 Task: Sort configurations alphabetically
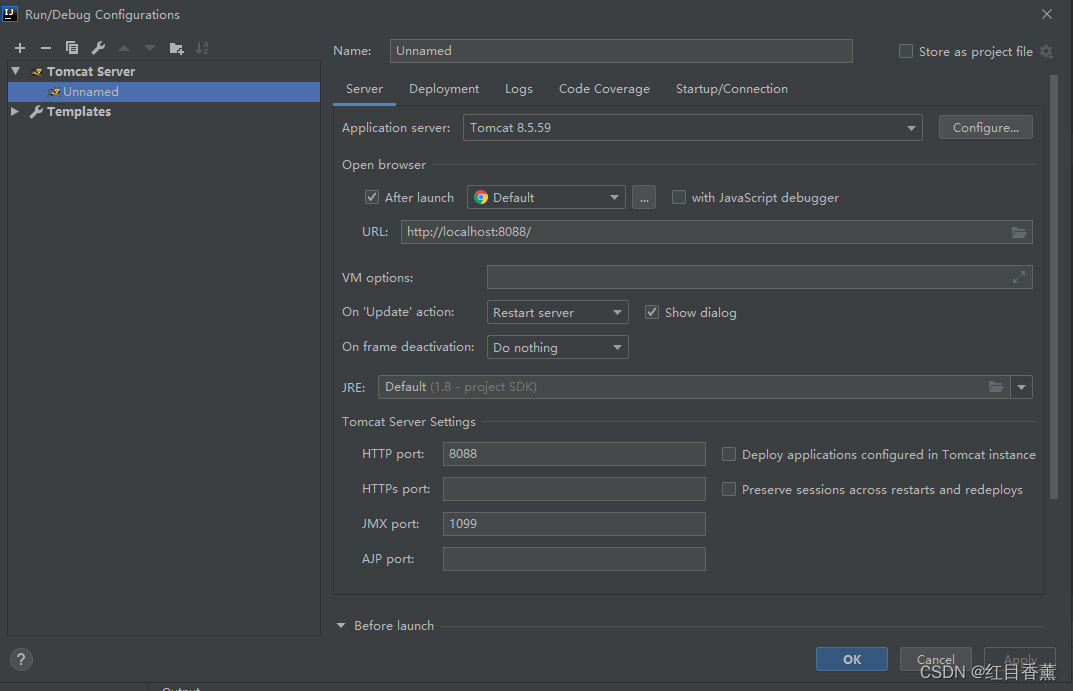(202, 48)
